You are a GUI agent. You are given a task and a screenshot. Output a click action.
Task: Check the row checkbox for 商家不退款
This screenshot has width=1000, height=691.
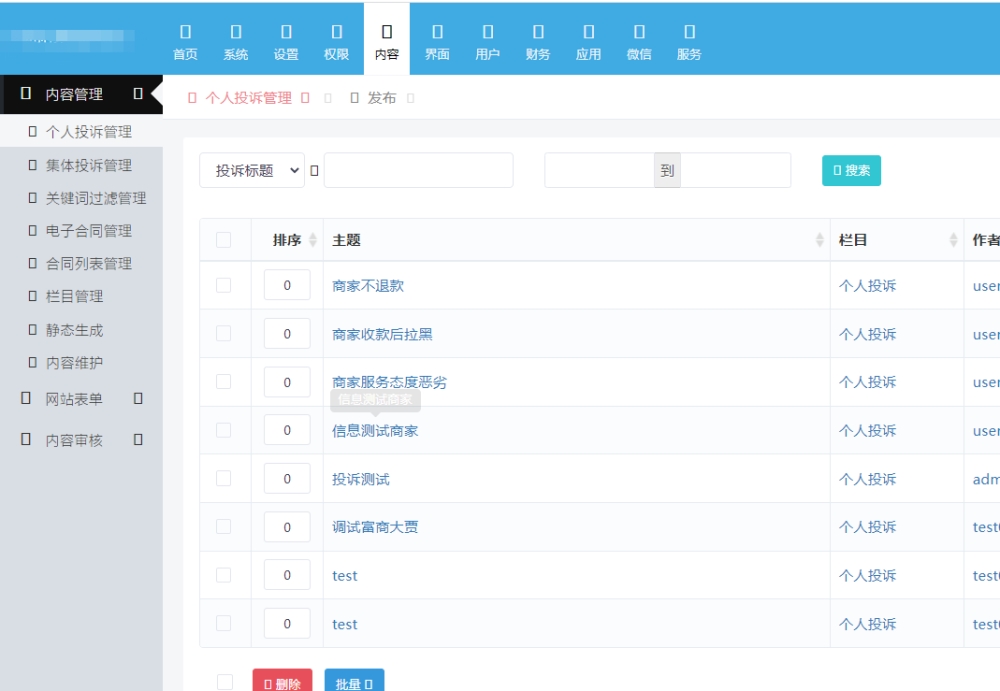pyautogui.click(x=223, y=285)
